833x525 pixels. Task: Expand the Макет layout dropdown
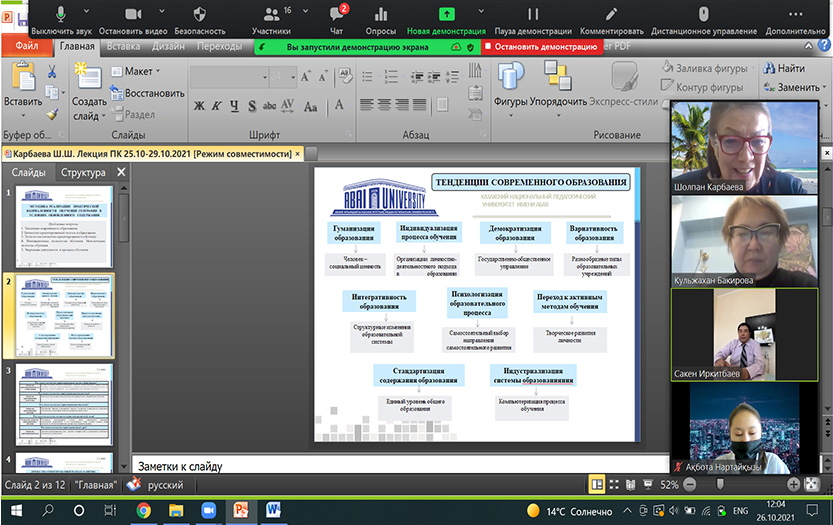click(138, 72)
